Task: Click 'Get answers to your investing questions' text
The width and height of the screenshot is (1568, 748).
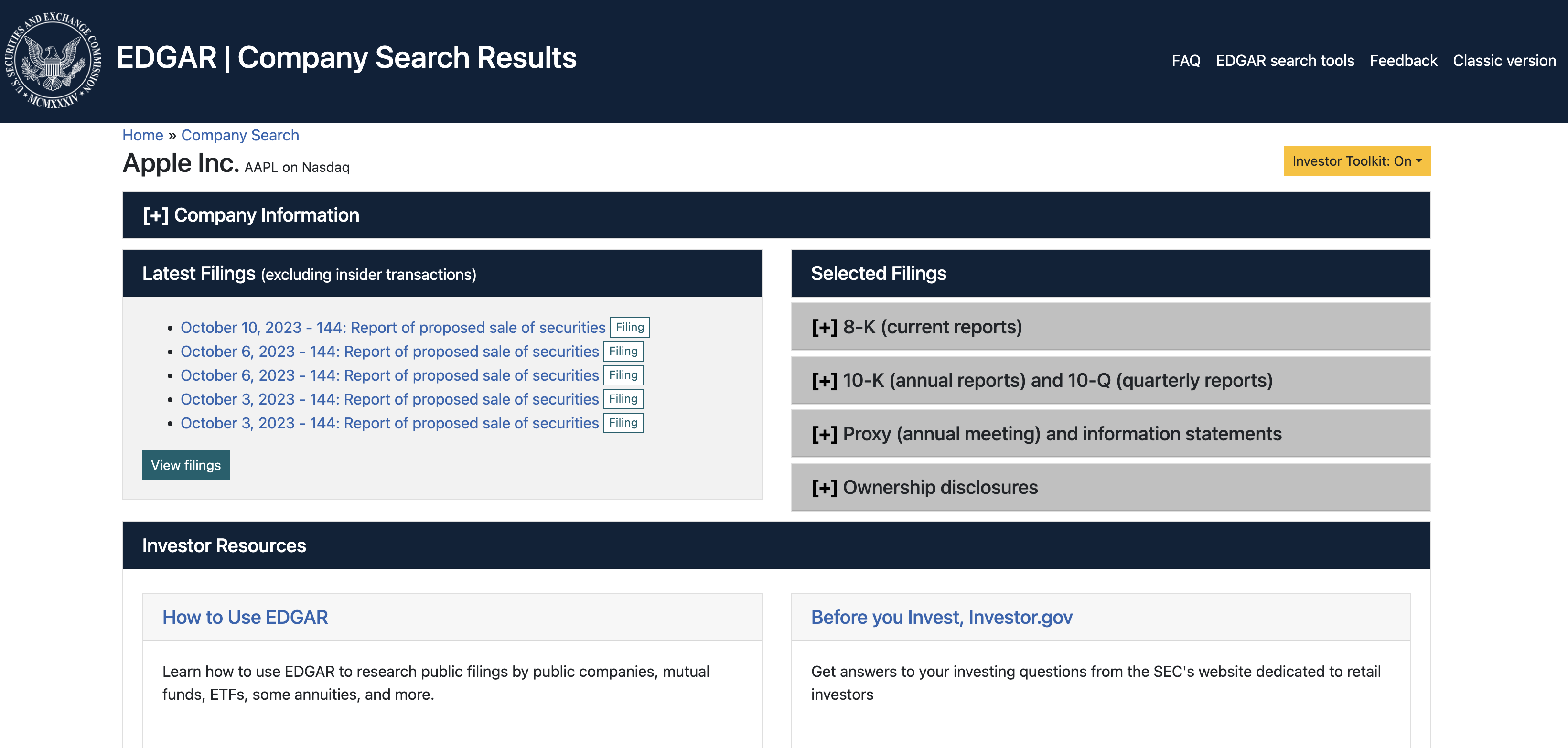Action: 1095,683
